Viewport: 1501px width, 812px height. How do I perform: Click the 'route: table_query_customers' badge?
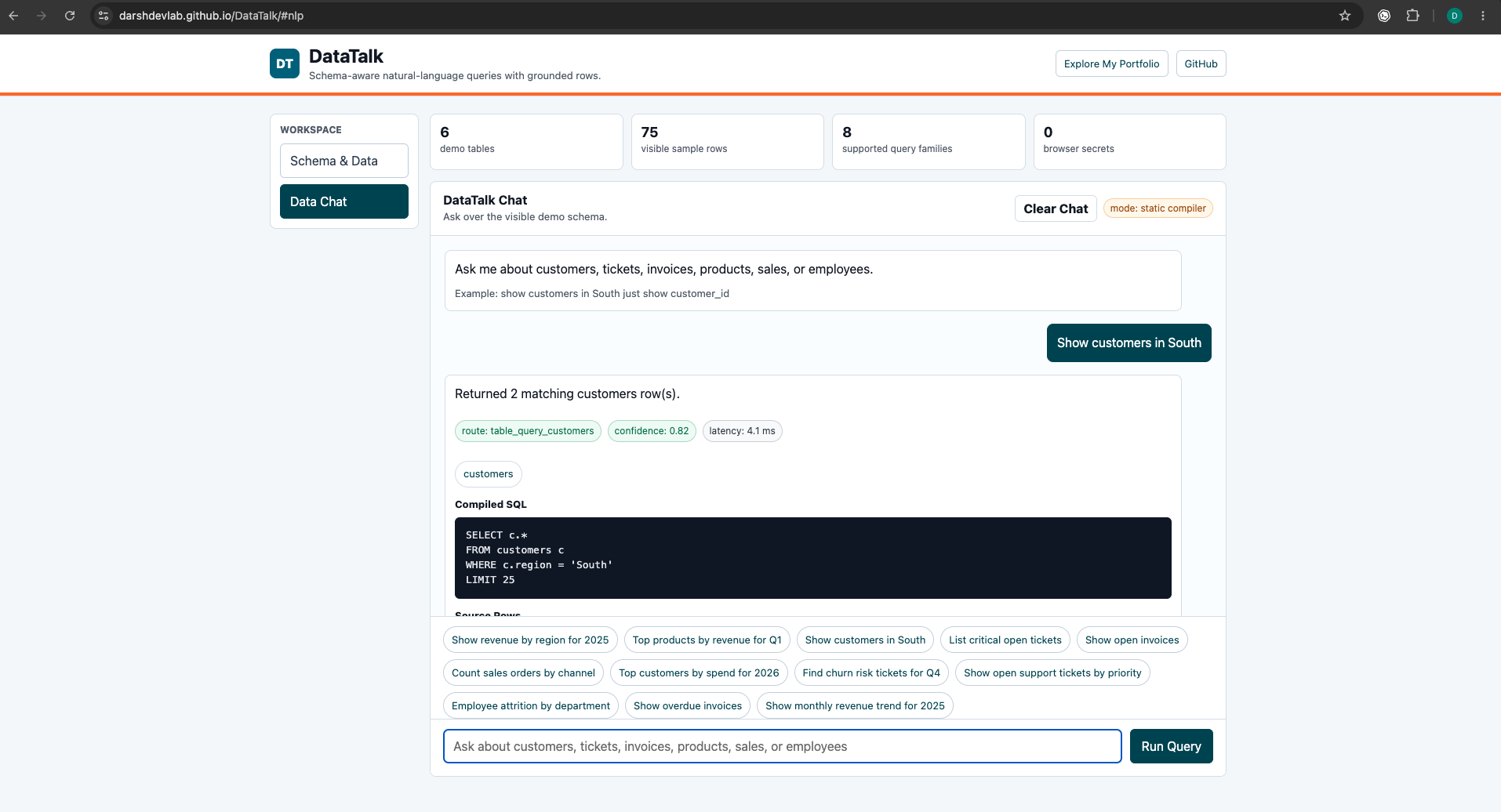coord(528,431)
